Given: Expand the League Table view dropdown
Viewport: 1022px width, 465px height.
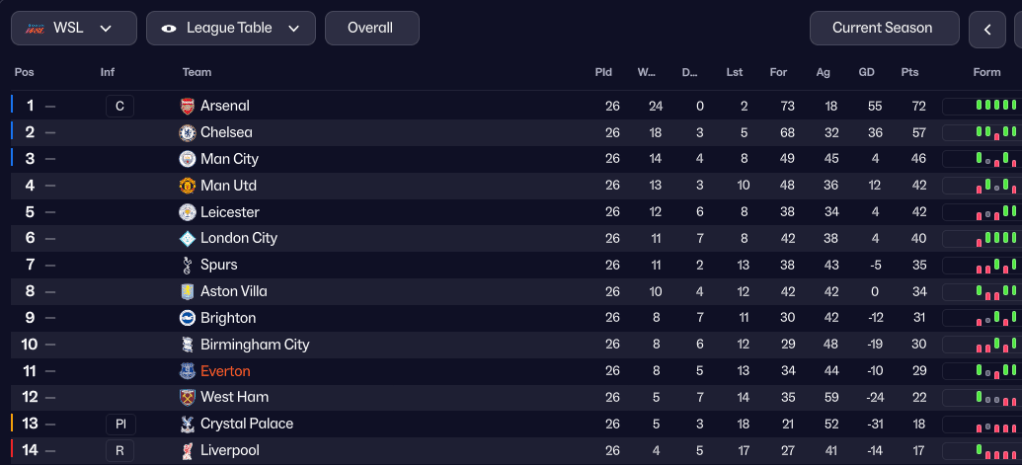Looking at the screenshot, I should (231, 28).
